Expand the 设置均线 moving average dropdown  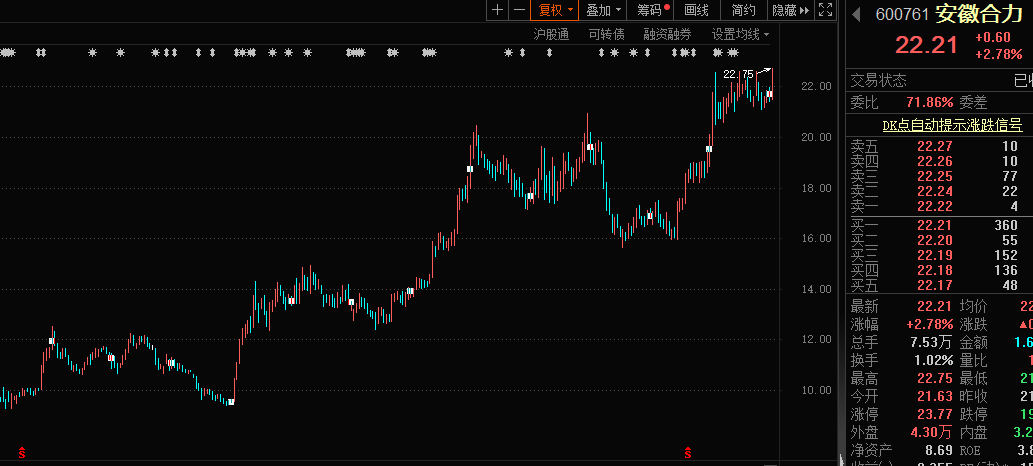741,34
